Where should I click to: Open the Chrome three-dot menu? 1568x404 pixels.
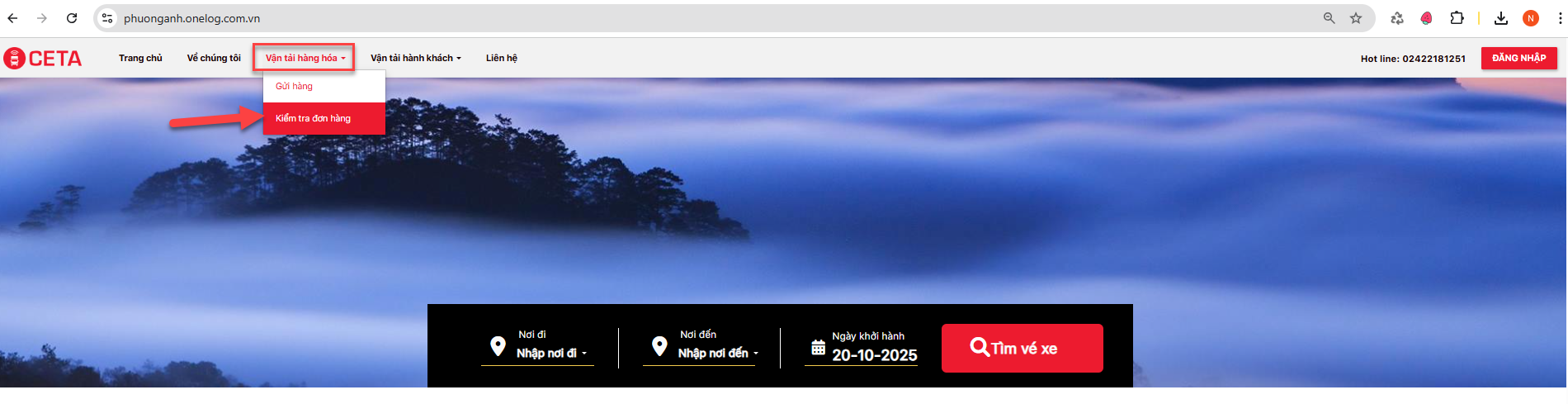pyautogui.click(x=1559, y=18)
